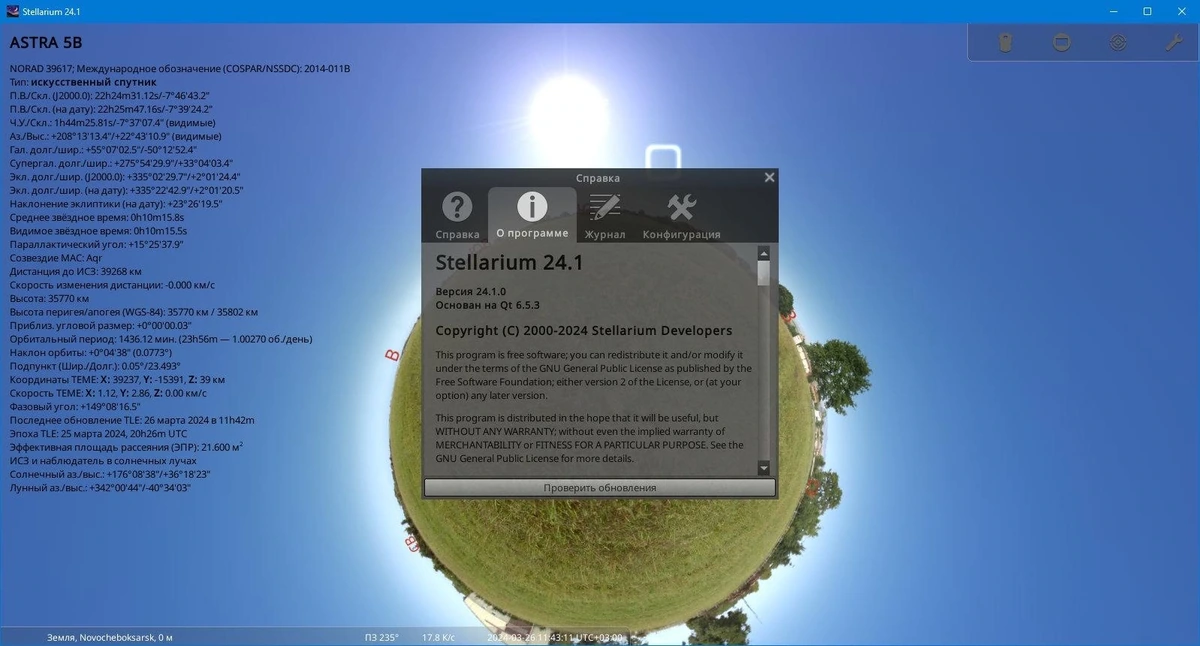Click the scrollbar thumb in About text

pyautogui.click(x=764, y=273)
